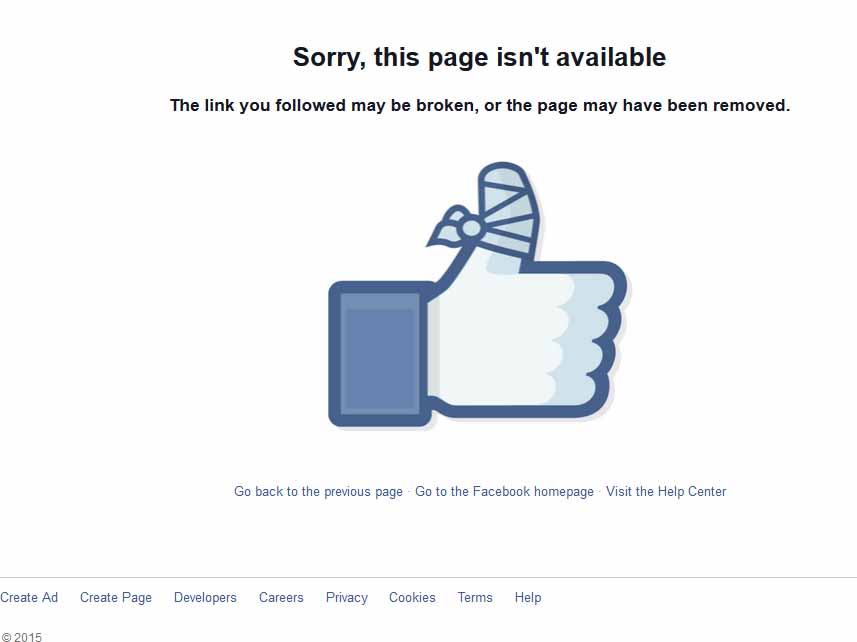Click the horizontal divider above the footer
Screen dimensions: 857x642
click(428, 578)
